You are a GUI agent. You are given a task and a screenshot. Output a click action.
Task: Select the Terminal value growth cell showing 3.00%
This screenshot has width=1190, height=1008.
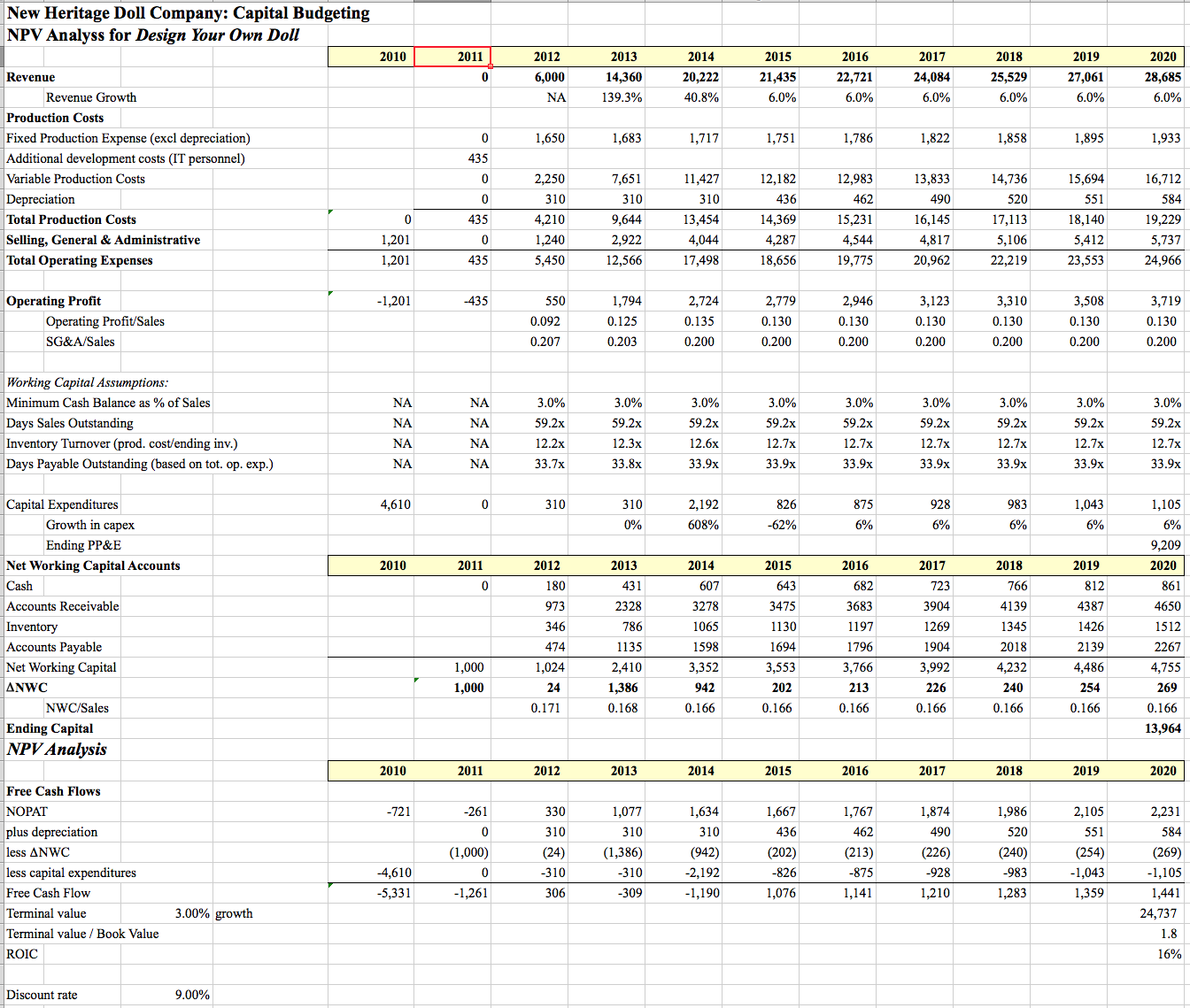[189, 913]
